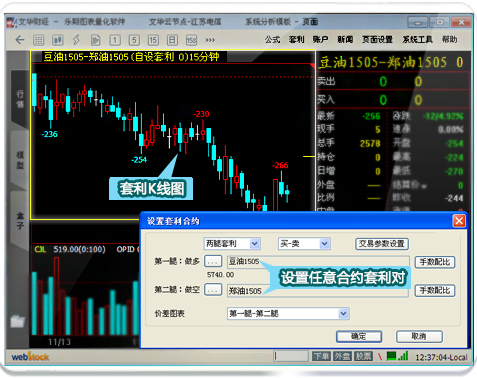
Task: Select the 5-minute period icon
Action: coord(134,40)
